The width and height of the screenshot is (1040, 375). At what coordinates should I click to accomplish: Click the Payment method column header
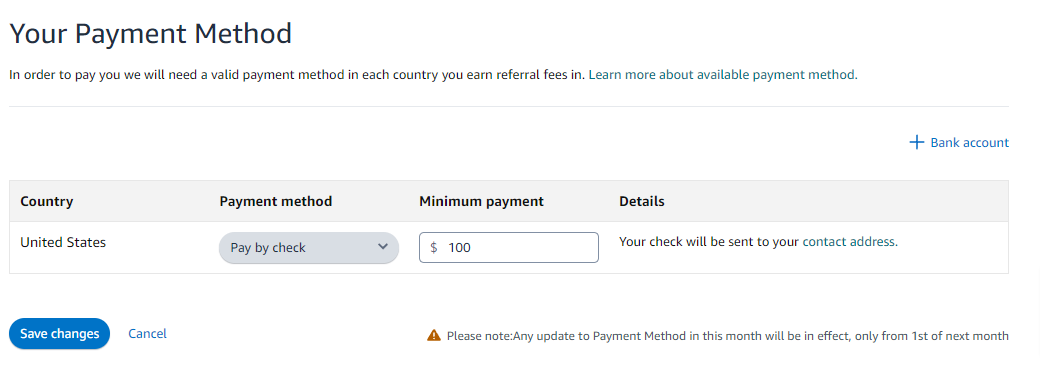point(276,201)
